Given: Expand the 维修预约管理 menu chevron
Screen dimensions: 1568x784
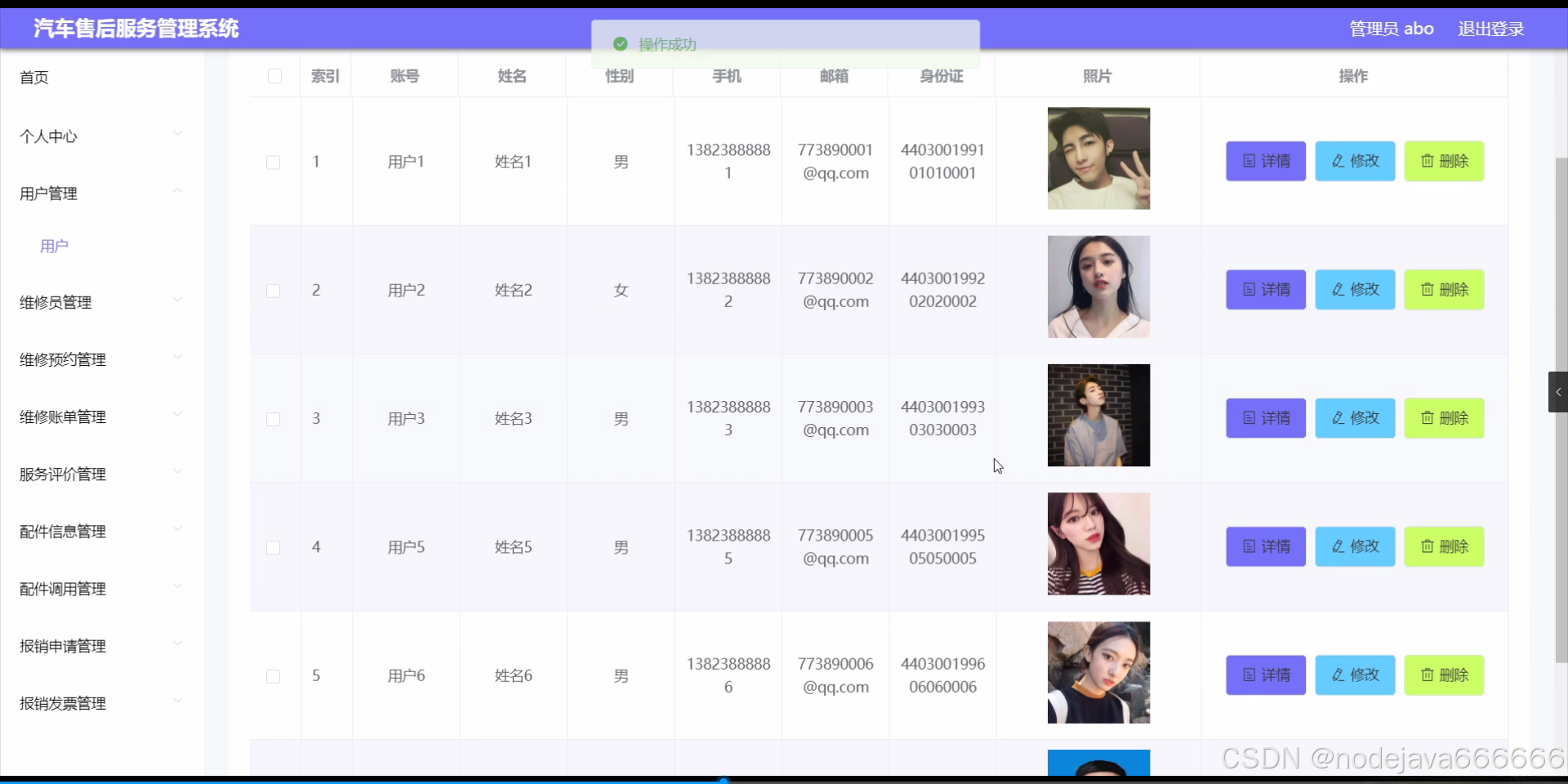Looking at the screenshot, I should coord(177,357).
